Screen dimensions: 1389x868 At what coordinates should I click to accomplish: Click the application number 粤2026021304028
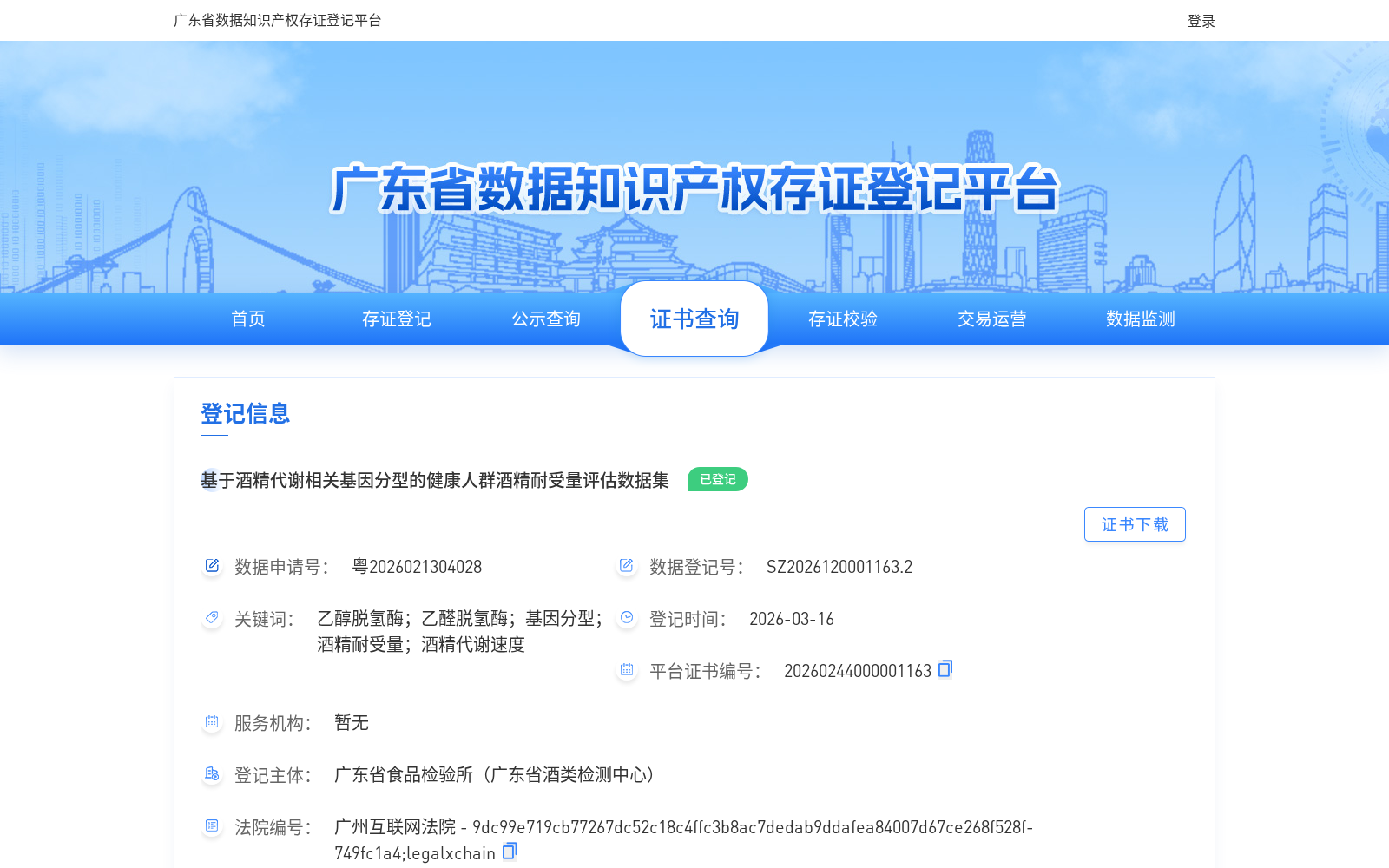[417, 567]
